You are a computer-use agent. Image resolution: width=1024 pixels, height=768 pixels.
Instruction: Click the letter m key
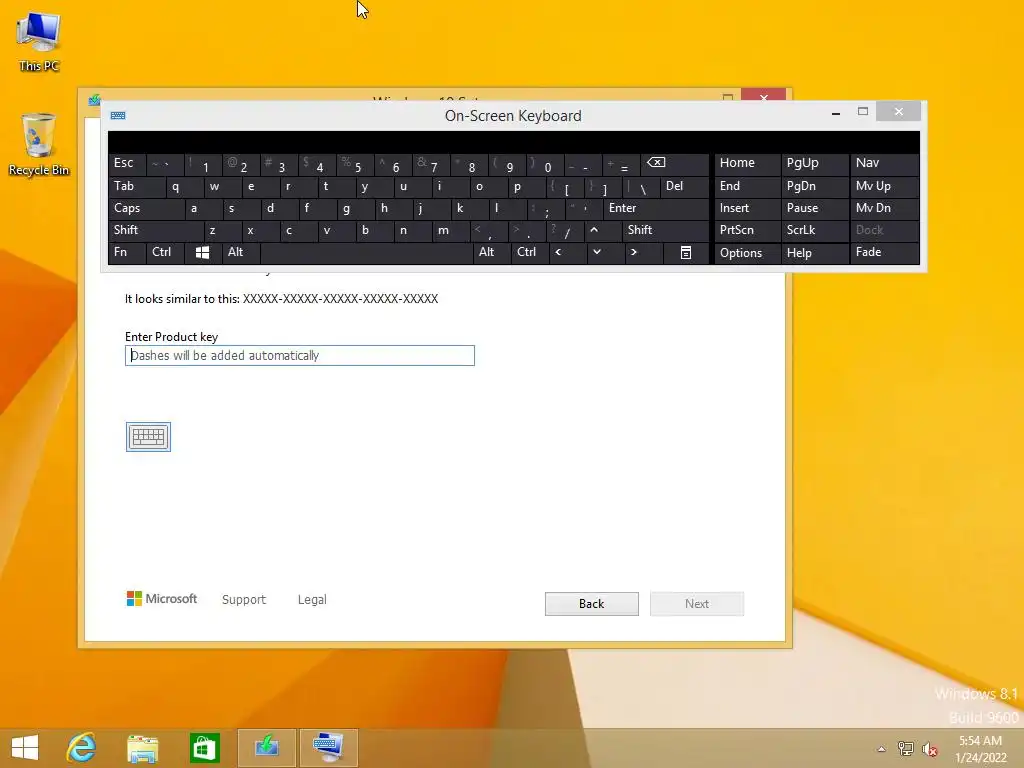point(451,230)
